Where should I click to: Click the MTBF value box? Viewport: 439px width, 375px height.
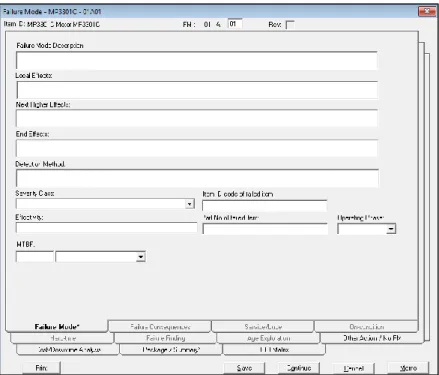pyautogui.click(x=35, y=257)
